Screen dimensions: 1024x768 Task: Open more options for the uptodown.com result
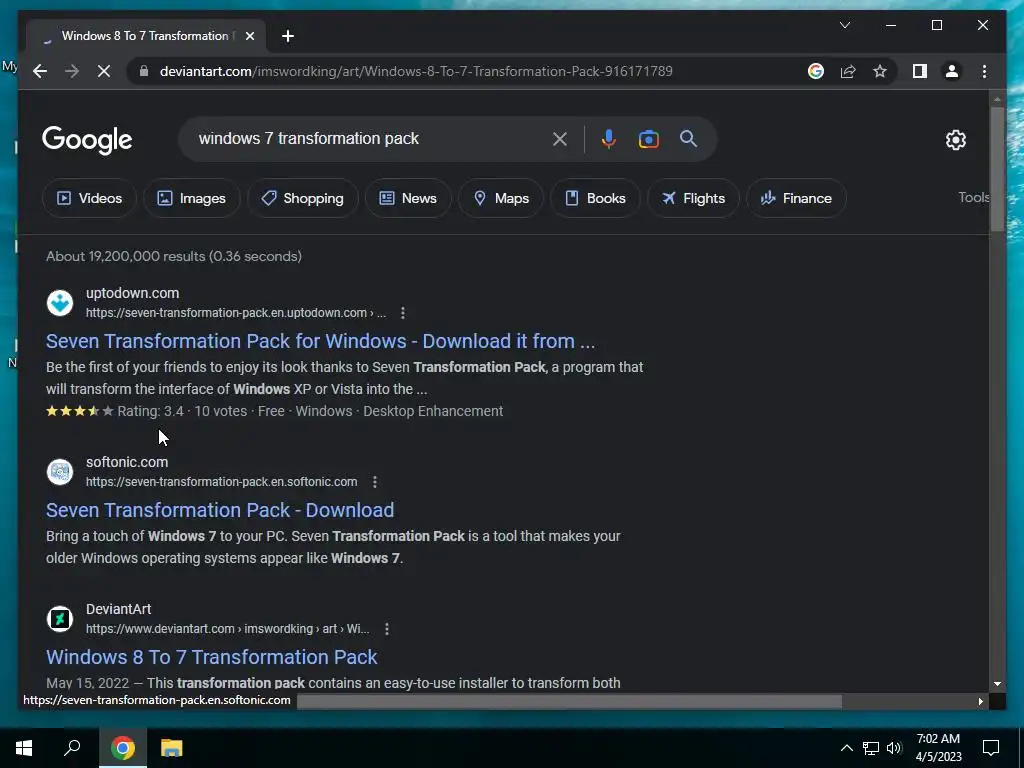point(403,313)
